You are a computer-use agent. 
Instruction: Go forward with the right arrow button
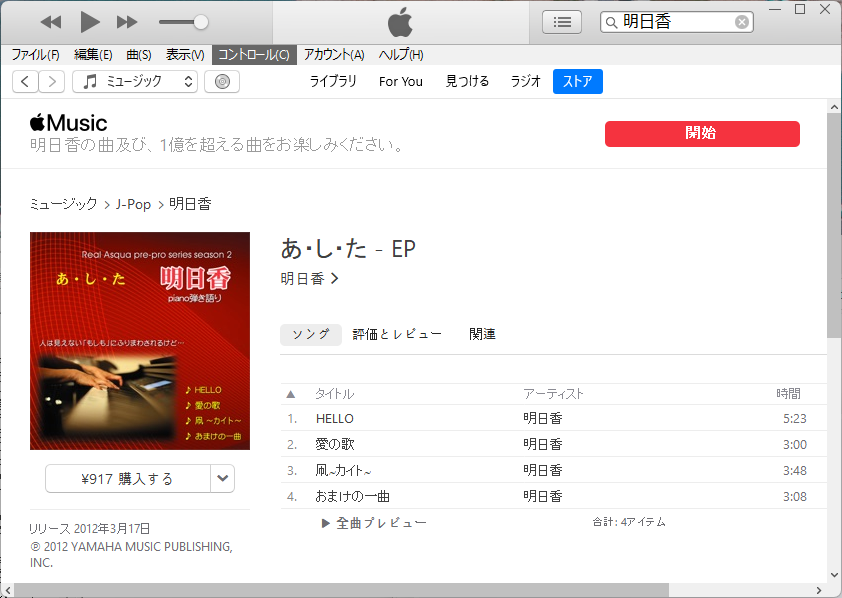point(52,82)
